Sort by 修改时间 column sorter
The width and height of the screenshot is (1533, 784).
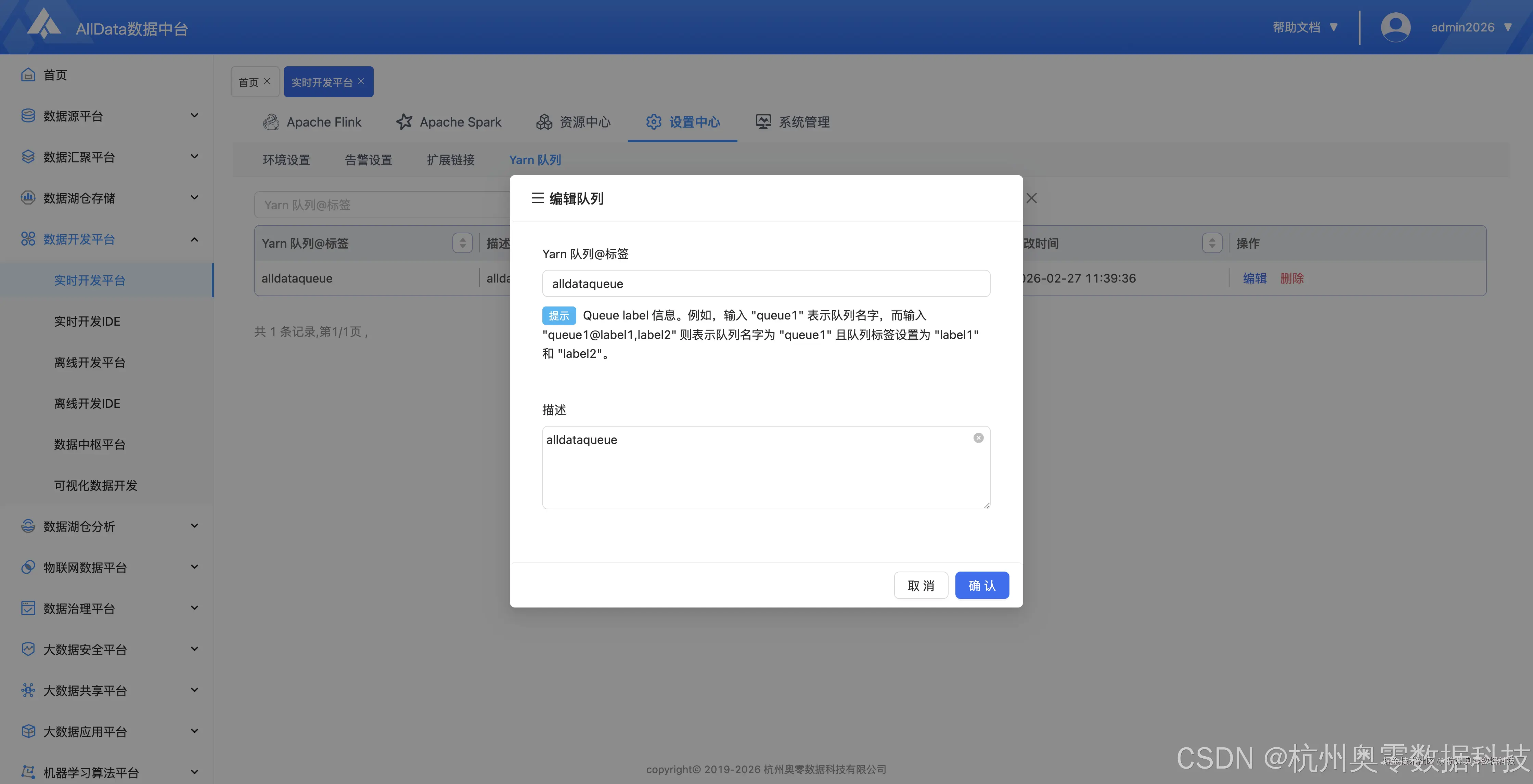click(1212, 243)
